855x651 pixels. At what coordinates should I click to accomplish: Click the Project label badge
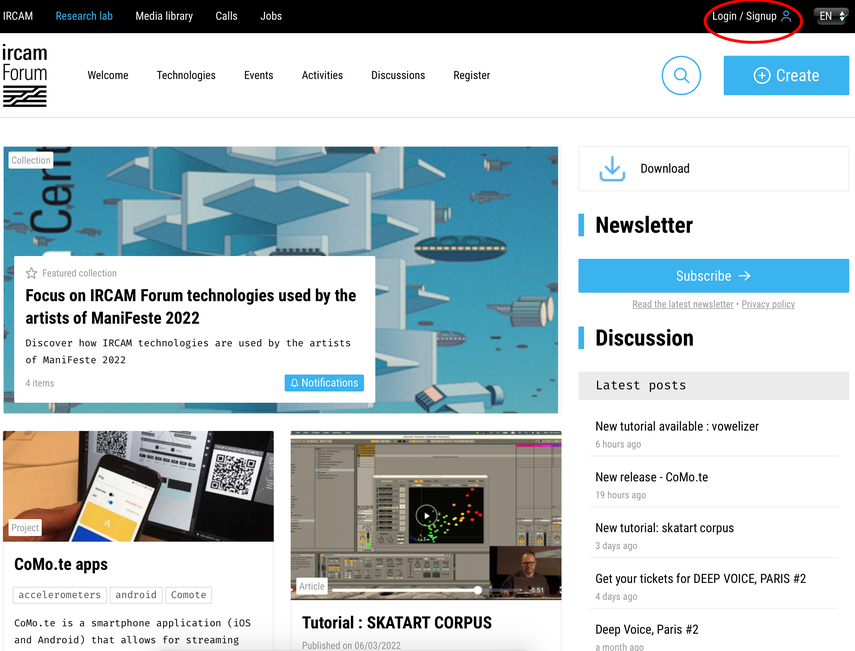[25, 528]
